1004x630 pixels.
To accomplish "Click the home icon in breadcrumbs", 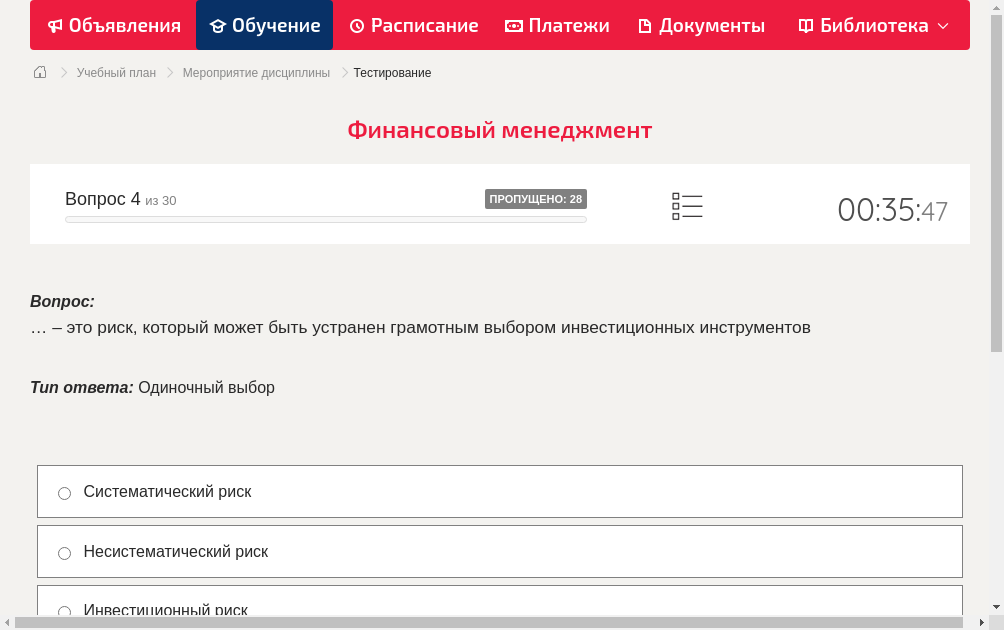I will pyautogui.click(x=40, y=72).
